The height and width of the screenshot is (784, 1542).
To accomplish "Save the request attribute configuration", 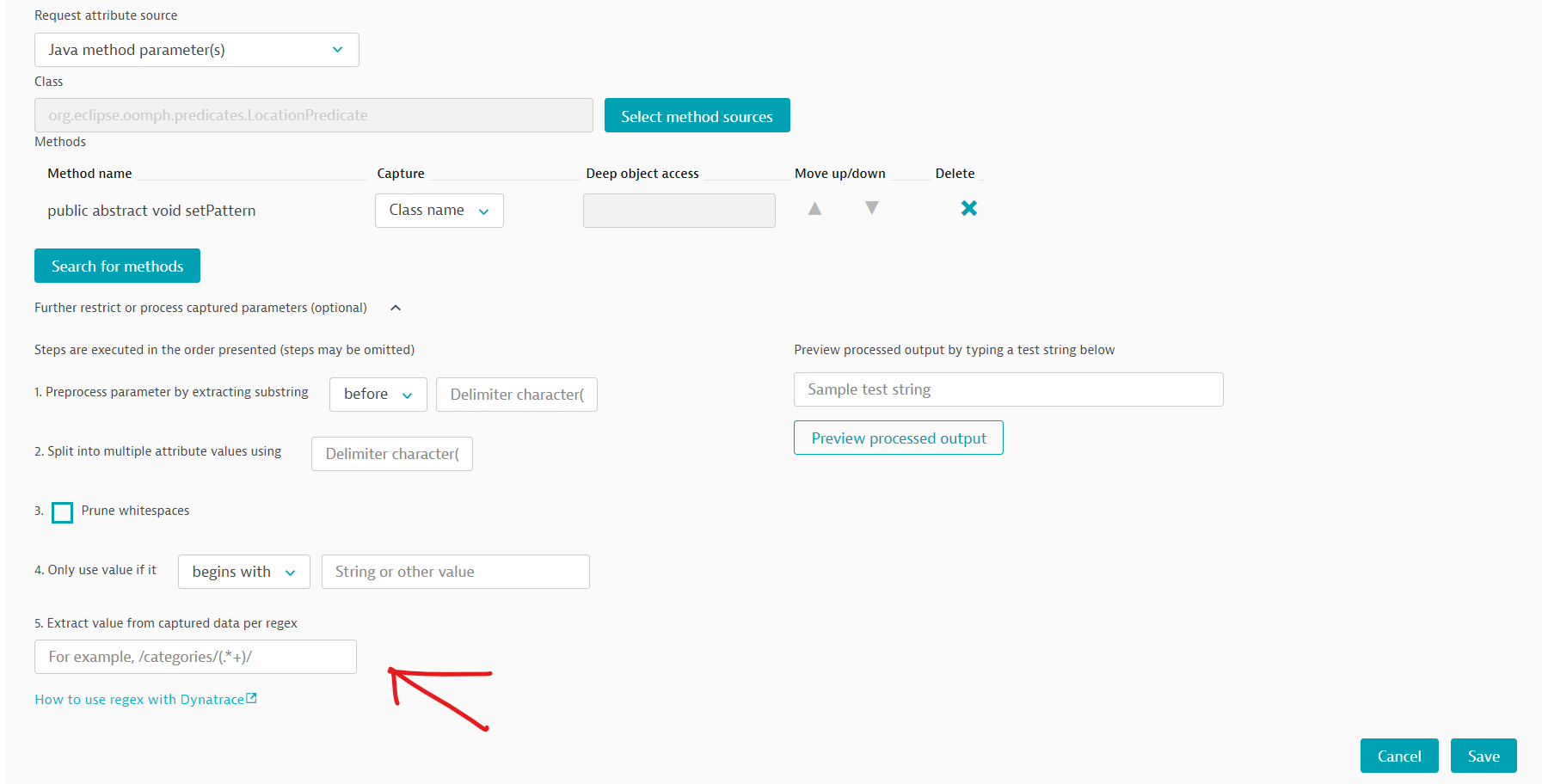I will coord(1483,756).
